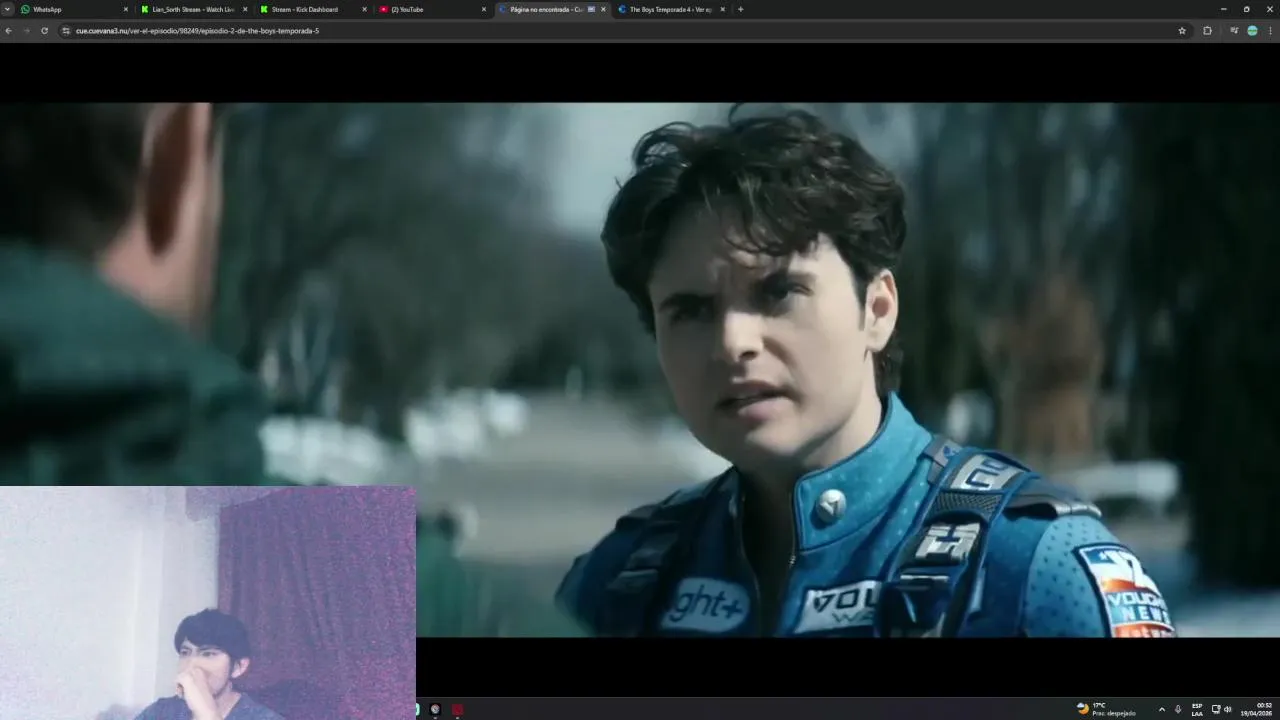This screenshot has height=720, width=1280.
Task: Open the browser extensions menu
Action: tap(1207, 31)
